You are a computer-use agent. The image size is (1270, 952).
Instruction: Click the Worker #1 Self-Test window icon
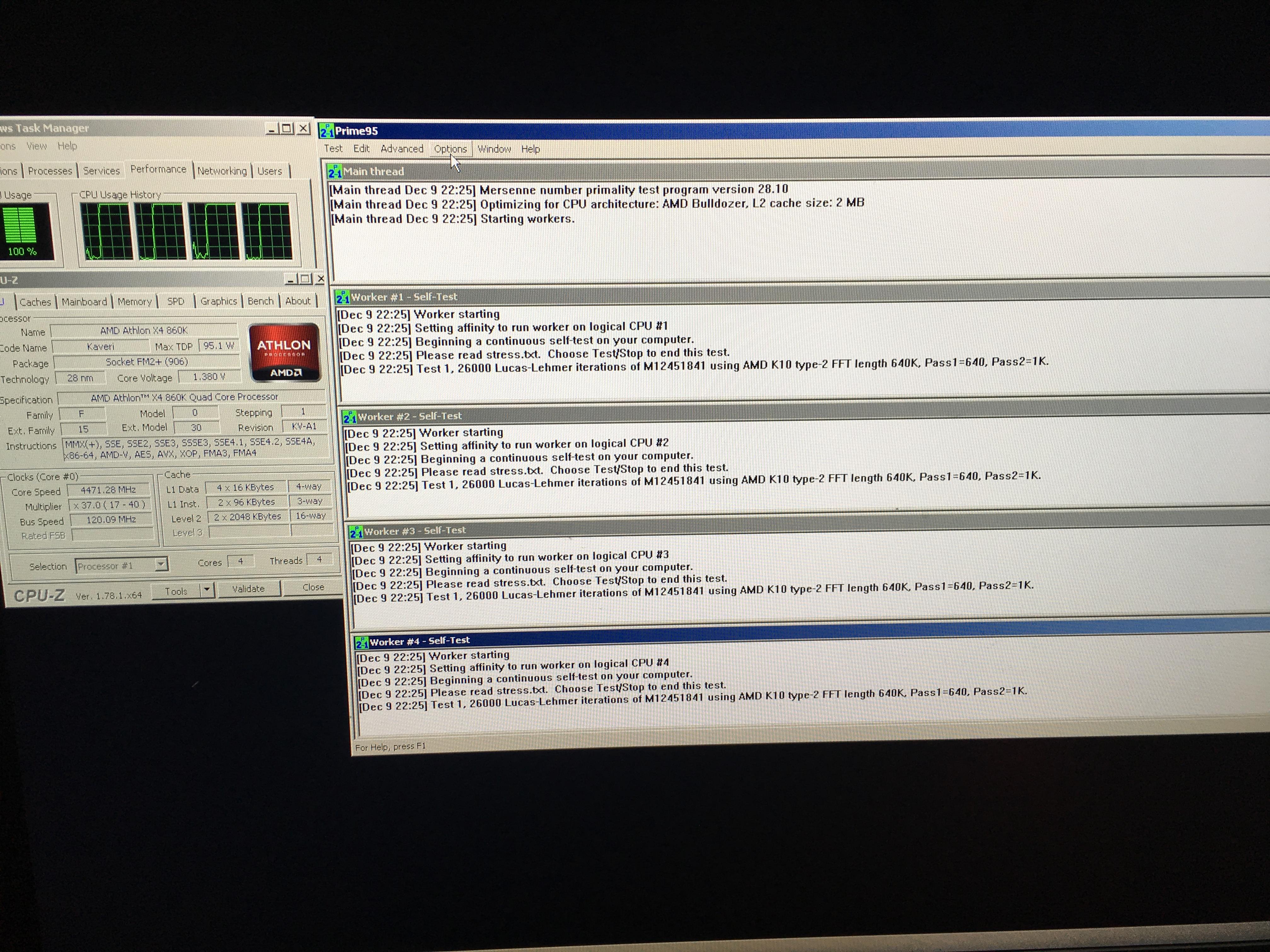click(x=342, y=297)
